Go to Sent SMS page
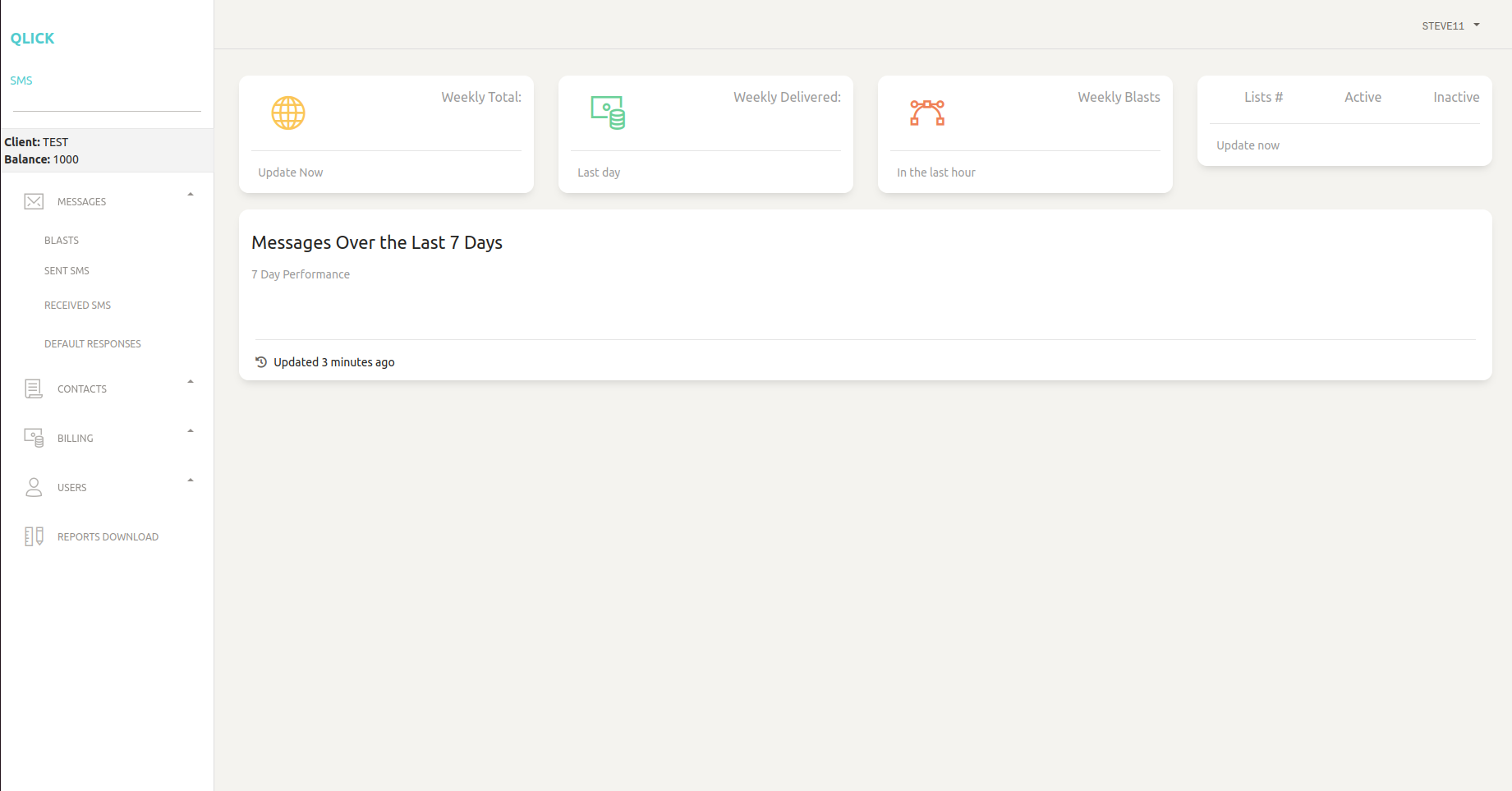The height and width of the screenshot is (791, 1512). pyautogui.click(x=67, y=271)
